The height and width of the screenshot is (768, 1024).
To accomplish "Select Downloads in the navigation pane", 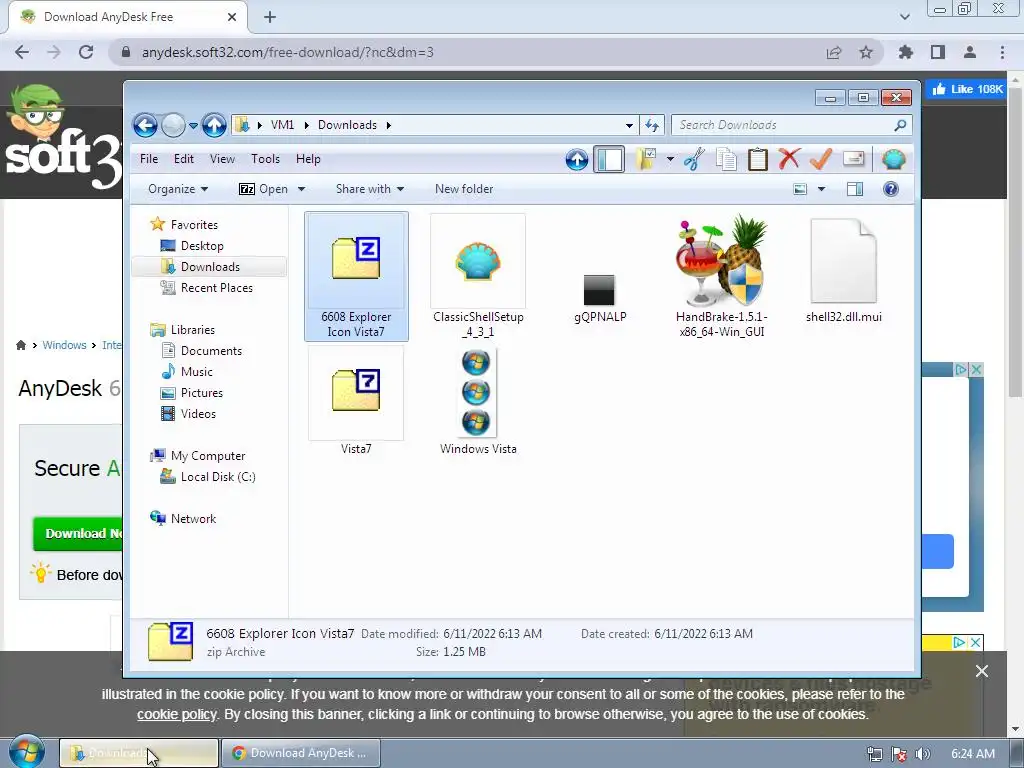I will coord(209,266).
